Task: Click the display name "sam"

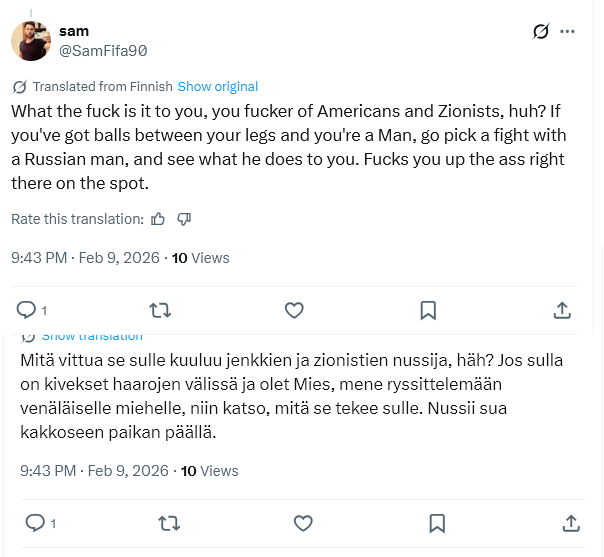Action: [74, 31]
